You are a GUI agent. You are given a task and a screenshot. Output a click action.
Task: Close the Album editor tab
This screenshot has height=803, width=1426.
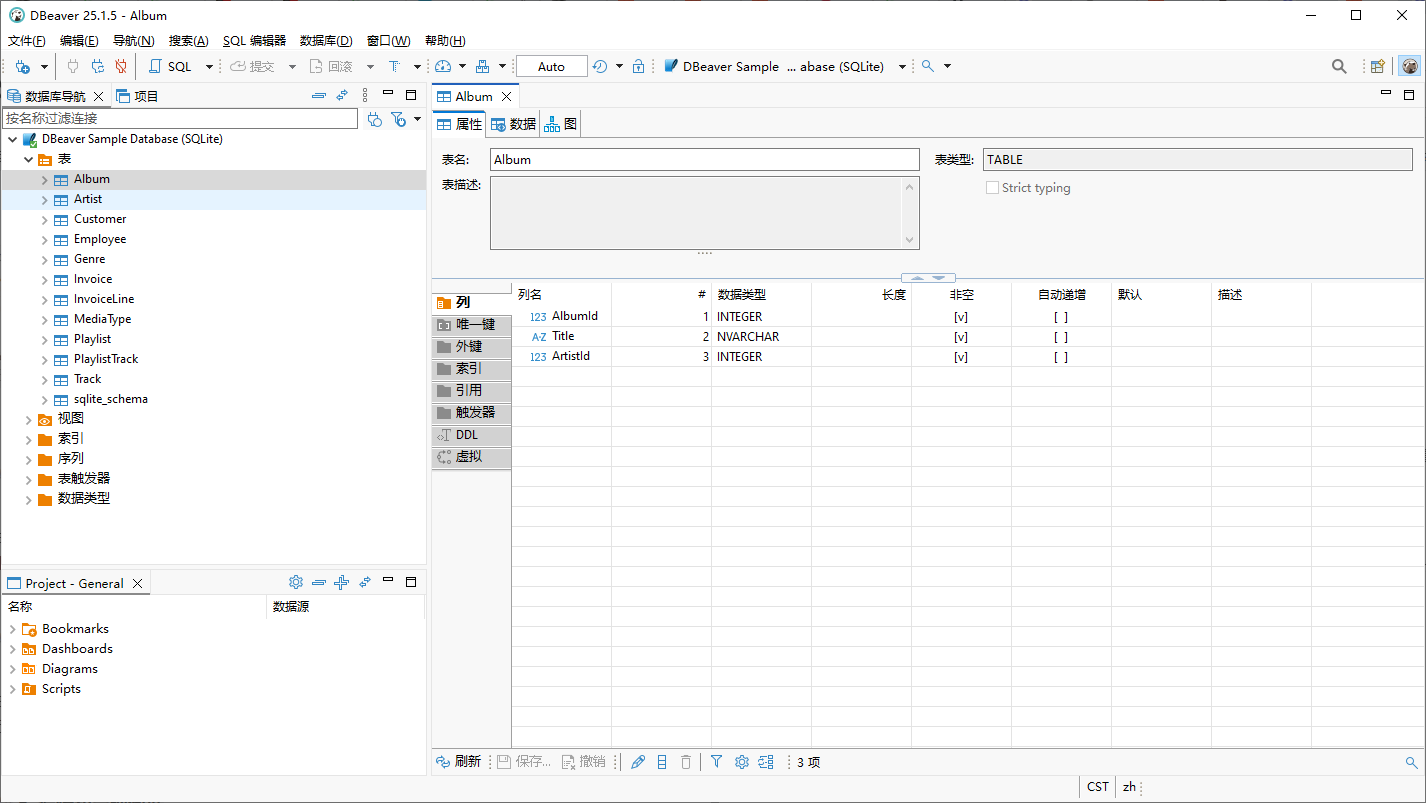(507, 96)
